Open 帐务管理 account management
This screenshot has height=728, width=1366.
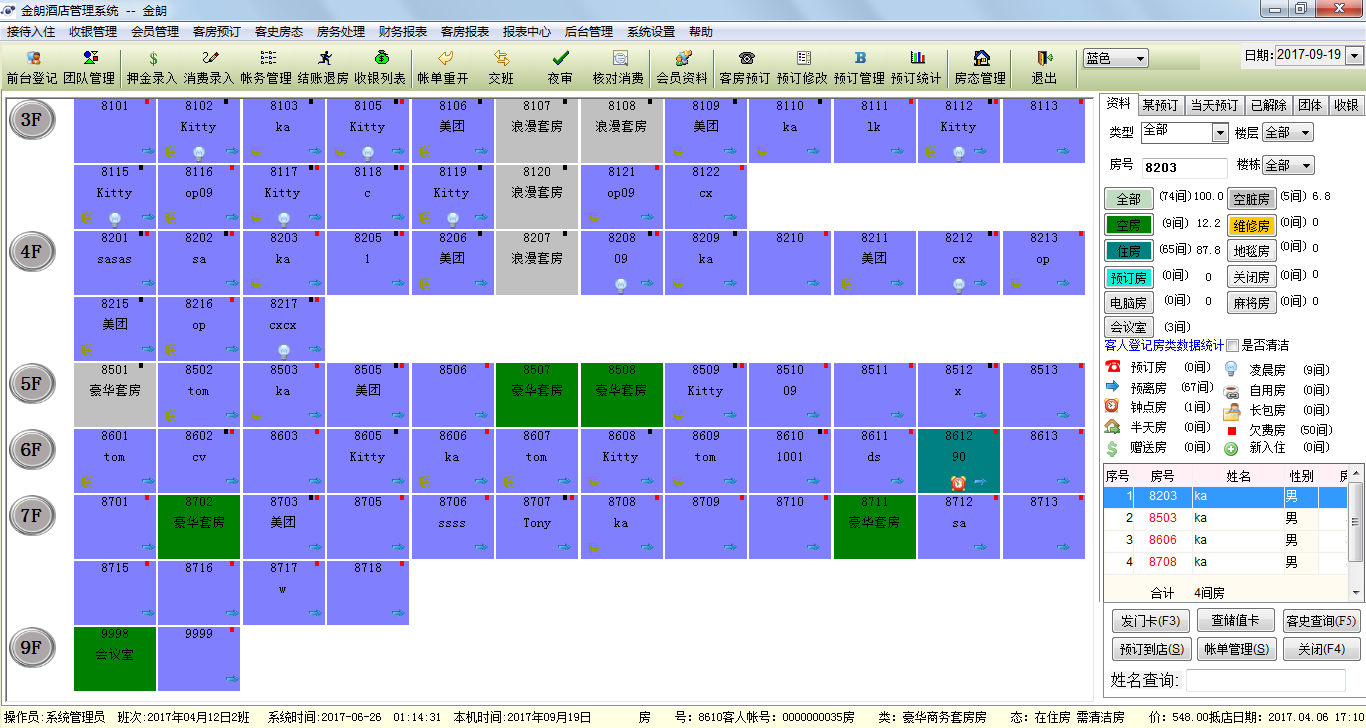pyautogui.click(x=266, y=68)
